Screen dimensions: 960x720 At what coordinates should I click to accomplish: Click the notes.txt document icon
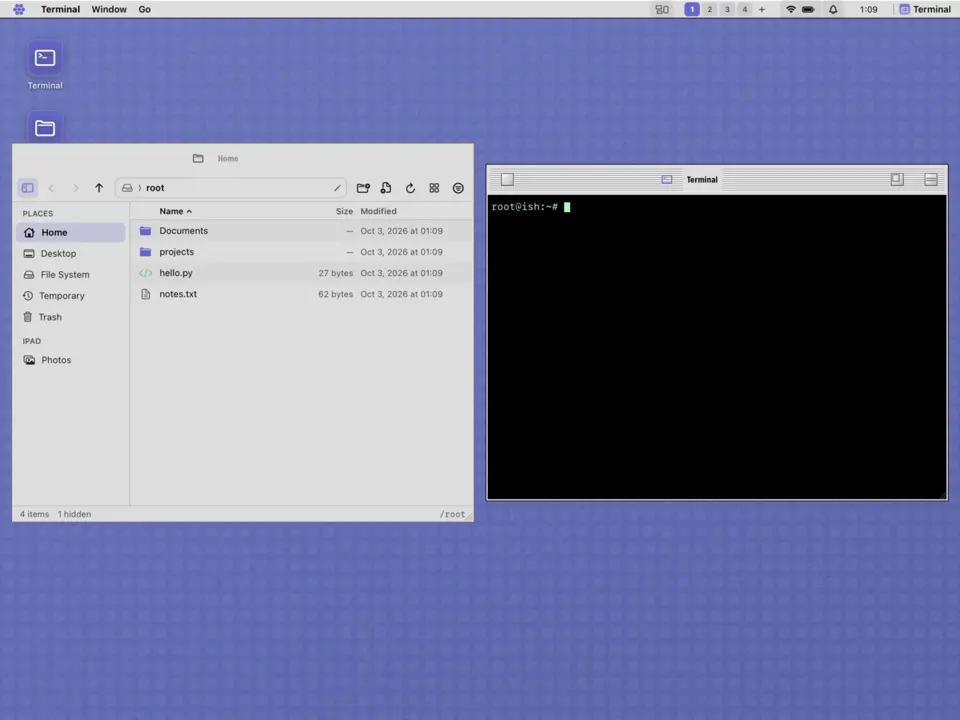[x=145, y=294]
